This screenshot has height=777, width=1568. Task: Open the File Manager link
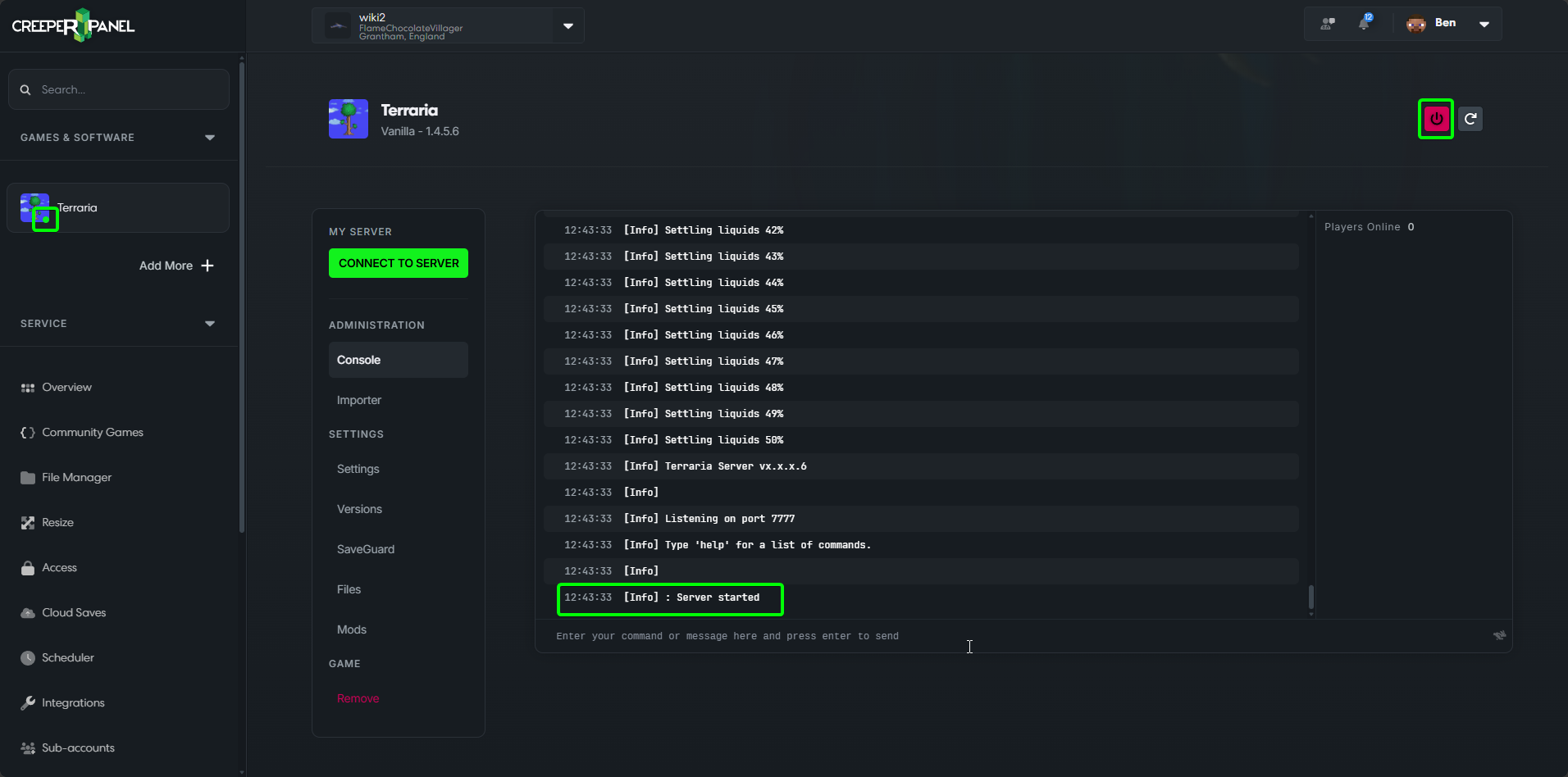(76, 478)
